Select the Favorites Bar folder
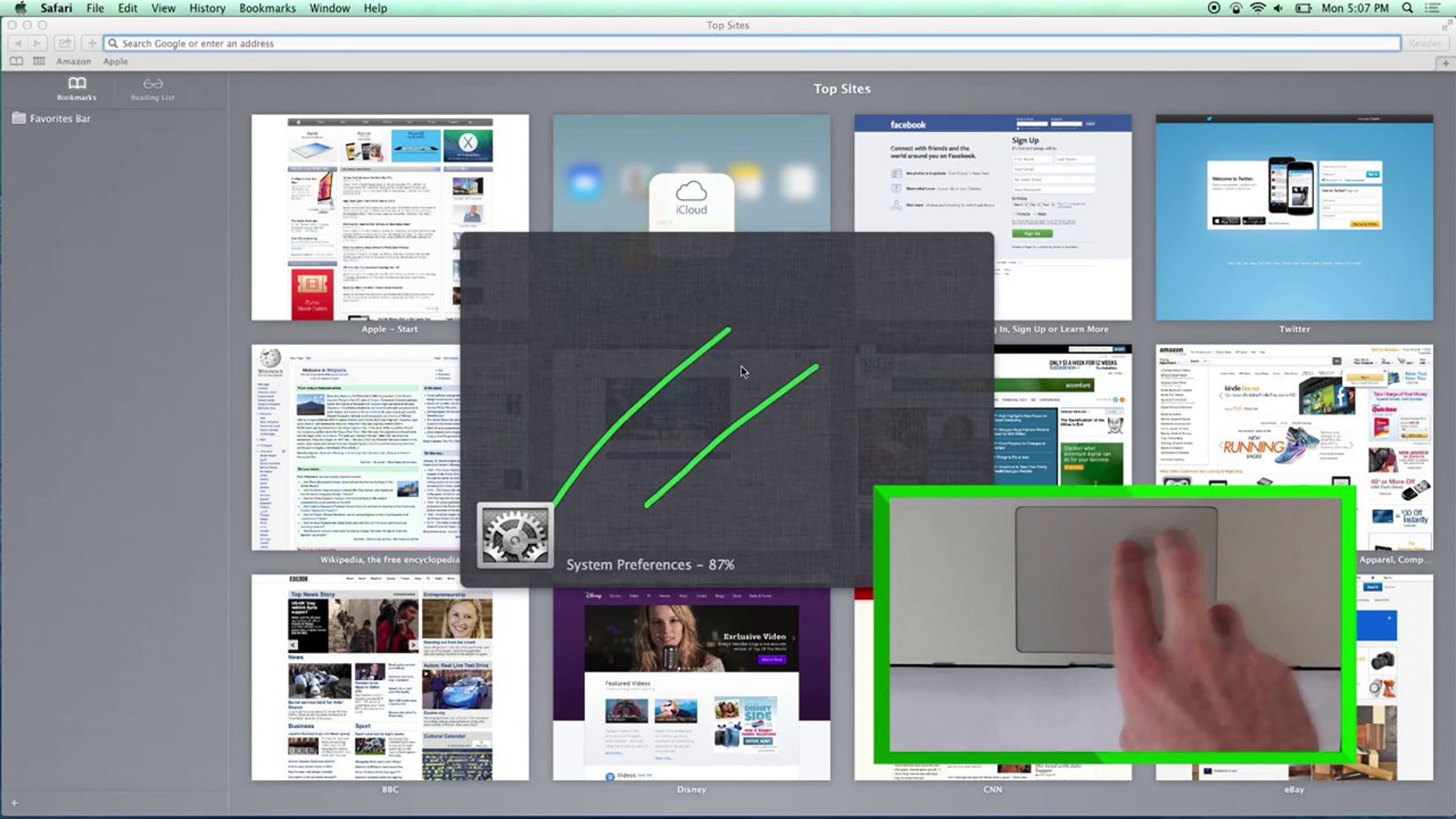 tap(52, 118)
